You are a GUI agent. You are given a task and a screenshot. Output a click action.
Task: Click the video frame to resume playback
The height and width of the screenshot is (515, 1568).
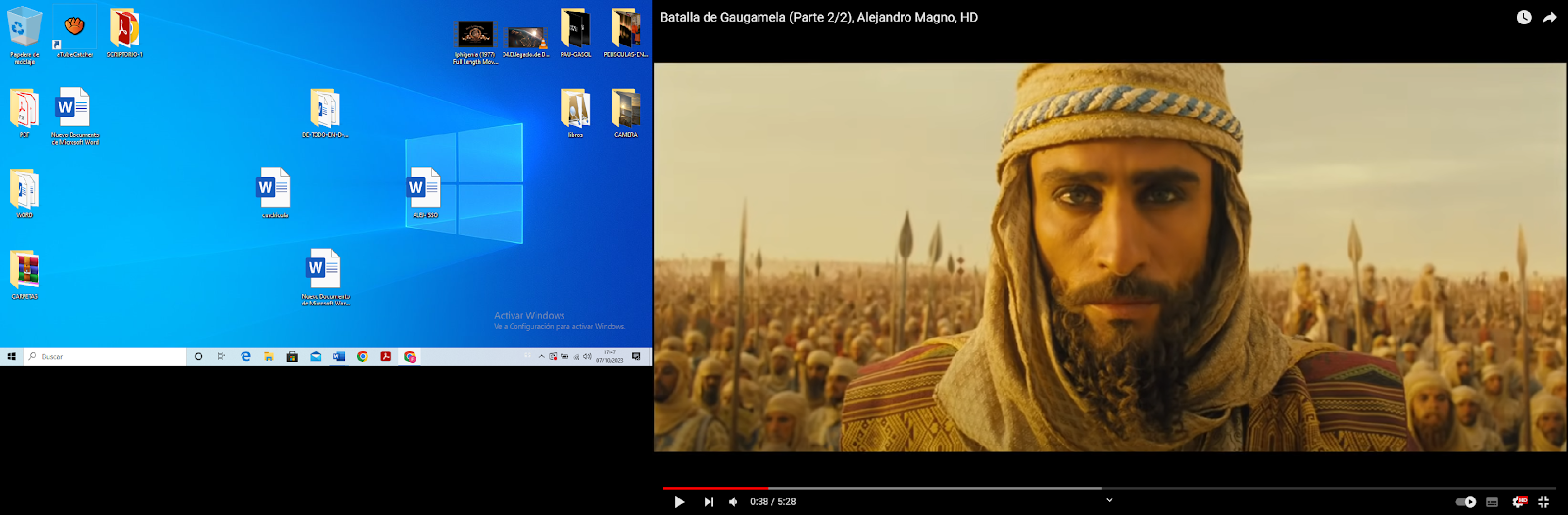pyautogui.click(x=1109, y=257)
